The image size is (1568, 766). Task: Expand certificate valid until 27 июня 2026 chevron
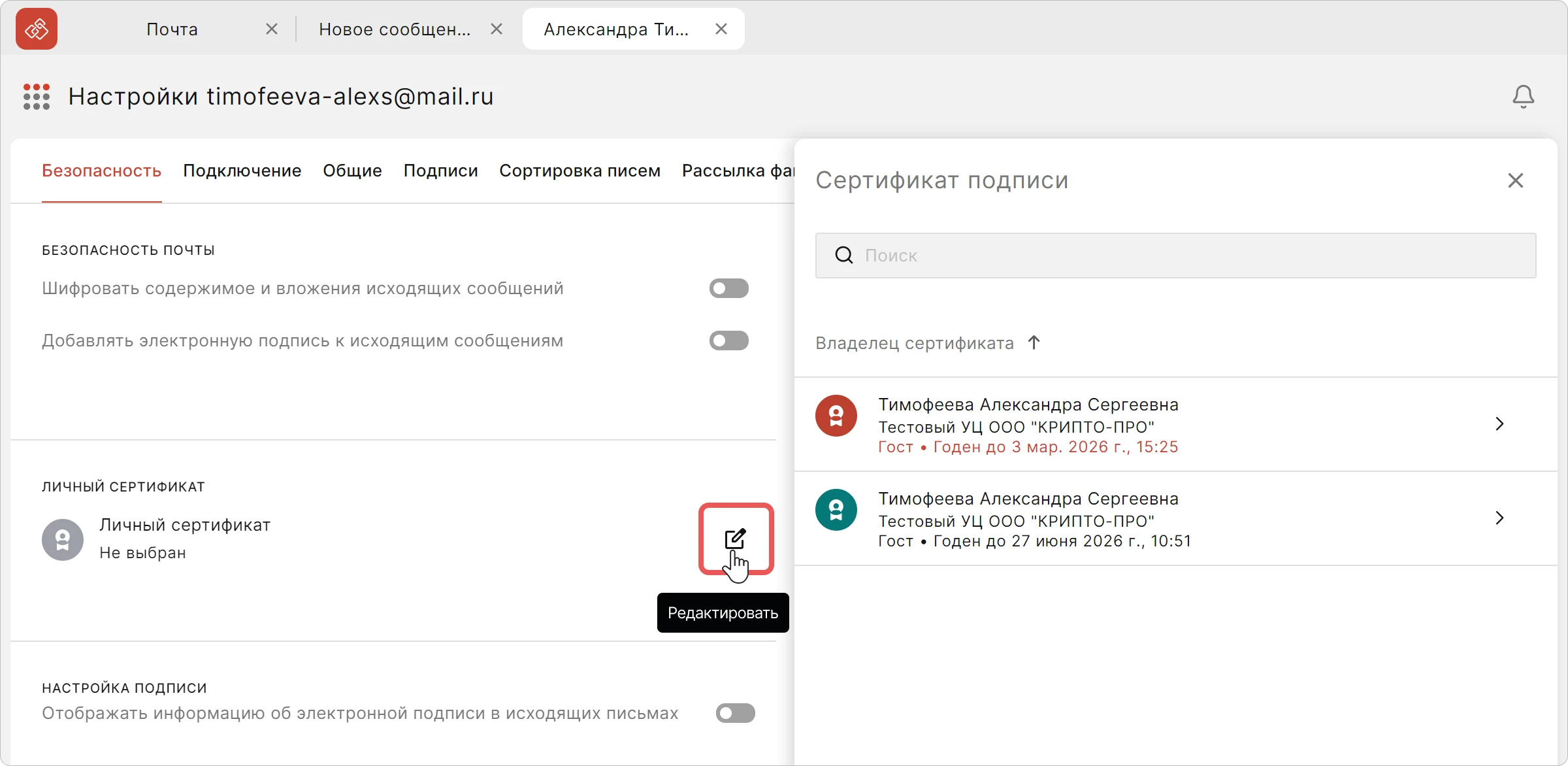coord(1500,518)
